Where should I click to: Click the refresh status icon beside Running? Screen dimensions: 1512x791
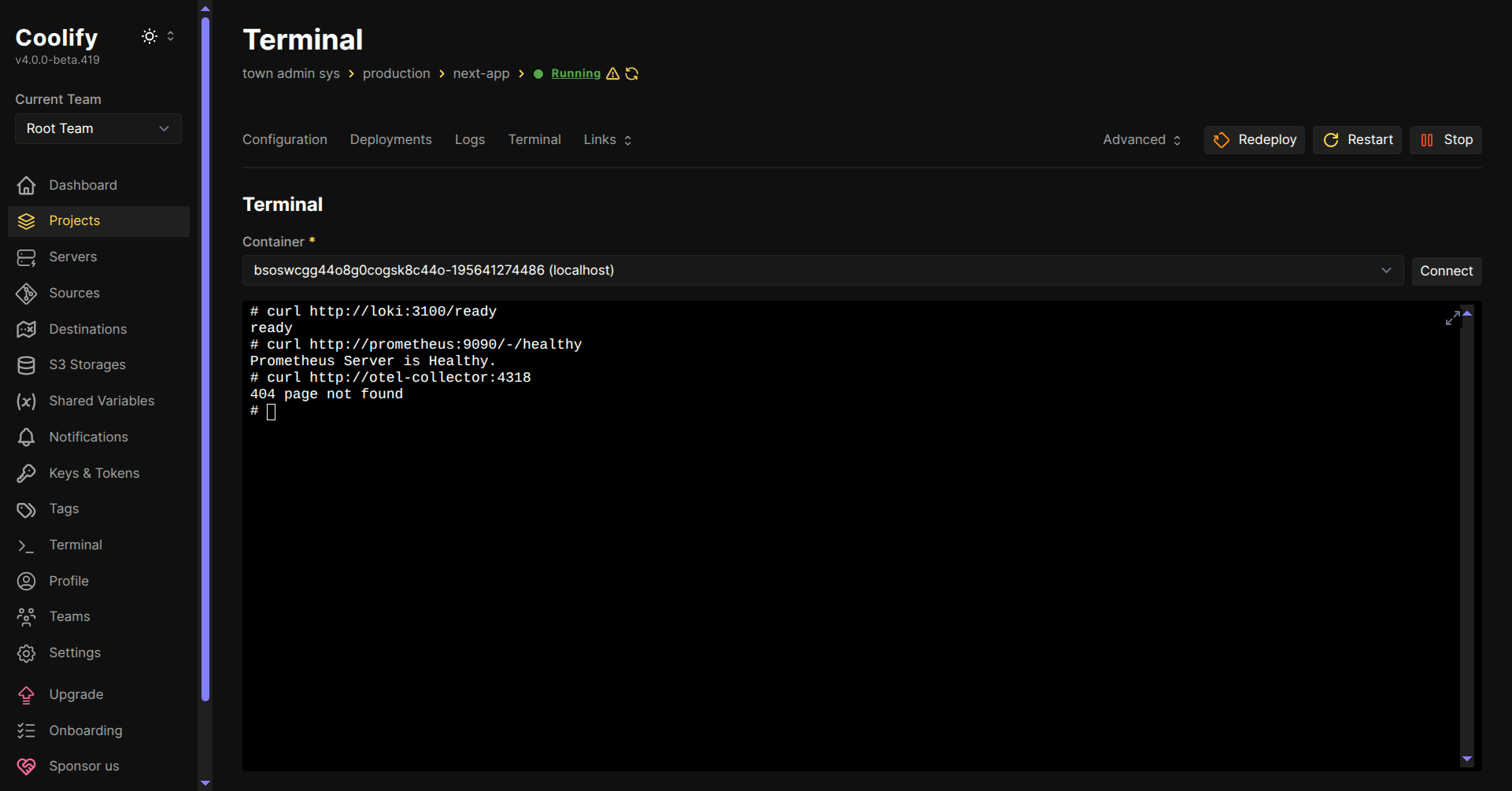tap(632, 74)
